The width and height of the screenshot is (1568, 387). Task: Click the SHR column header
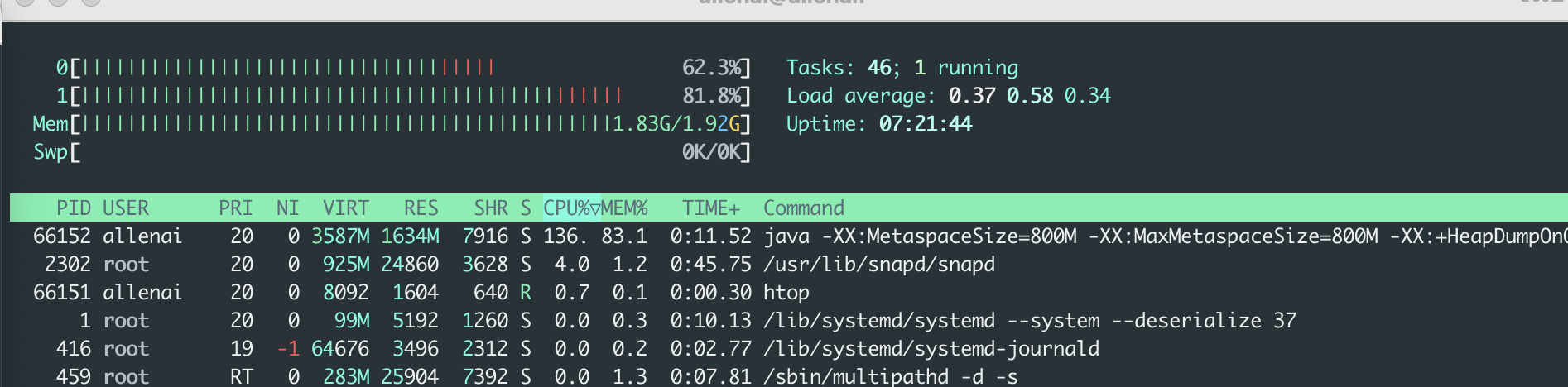490,208
